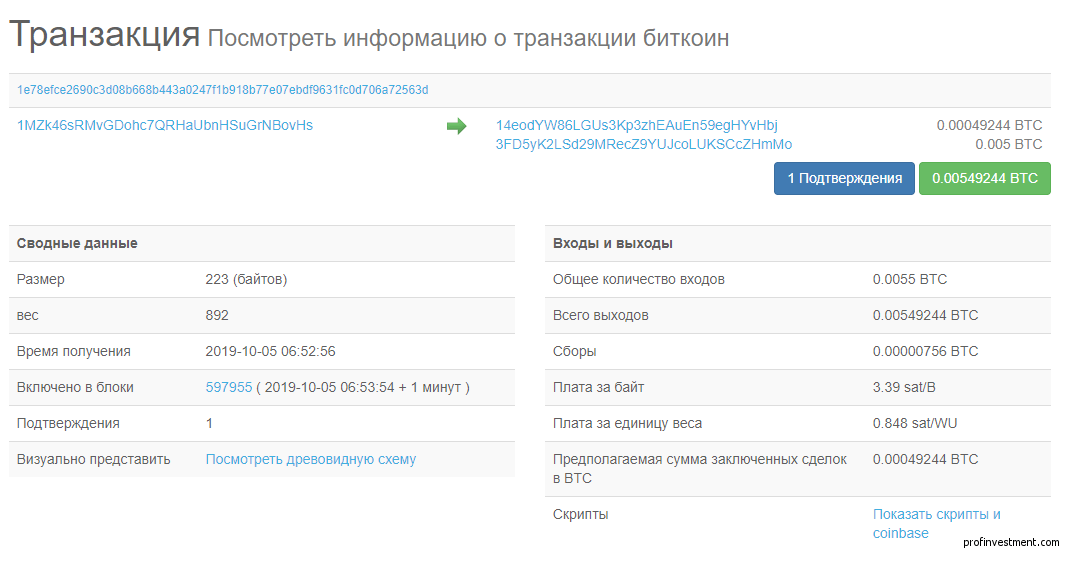The height and width of the screenshot is (563, 1074).
Task: Select the 'Транзакция' page title
Action: [x=105, y=34]
